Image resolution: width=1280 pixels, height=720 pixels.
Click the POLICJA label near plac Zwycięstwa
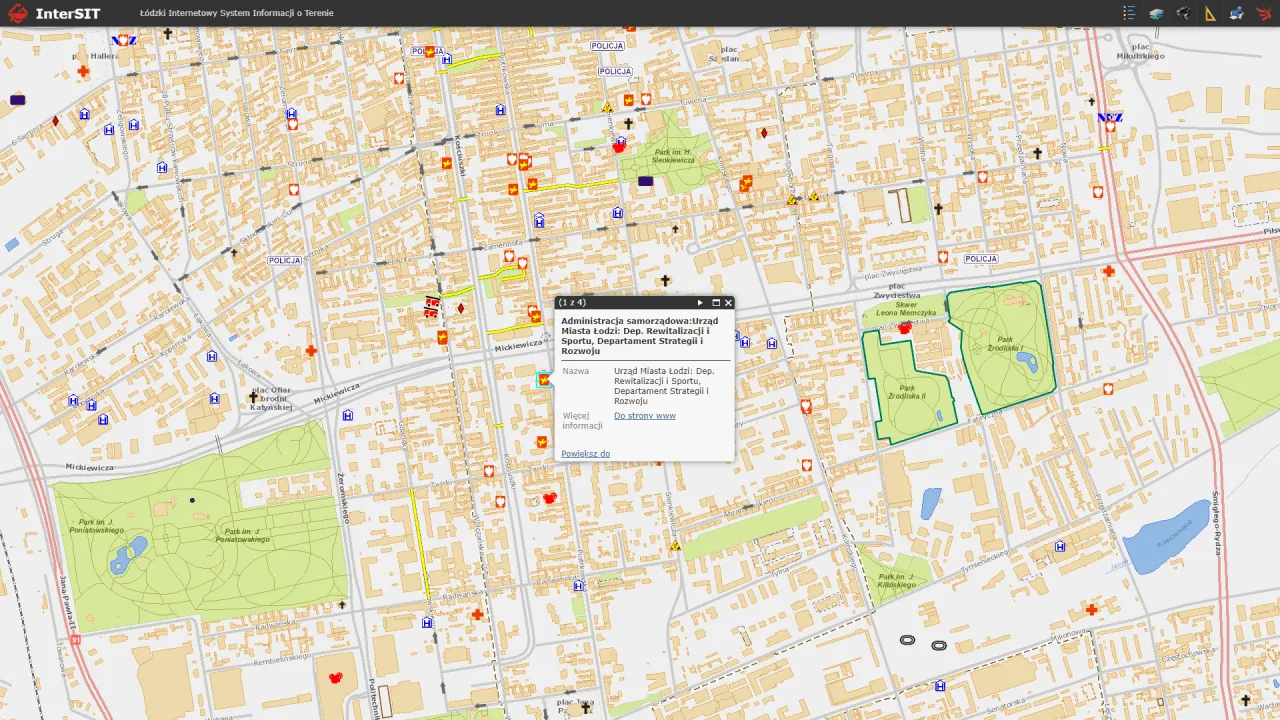[981, 259]
